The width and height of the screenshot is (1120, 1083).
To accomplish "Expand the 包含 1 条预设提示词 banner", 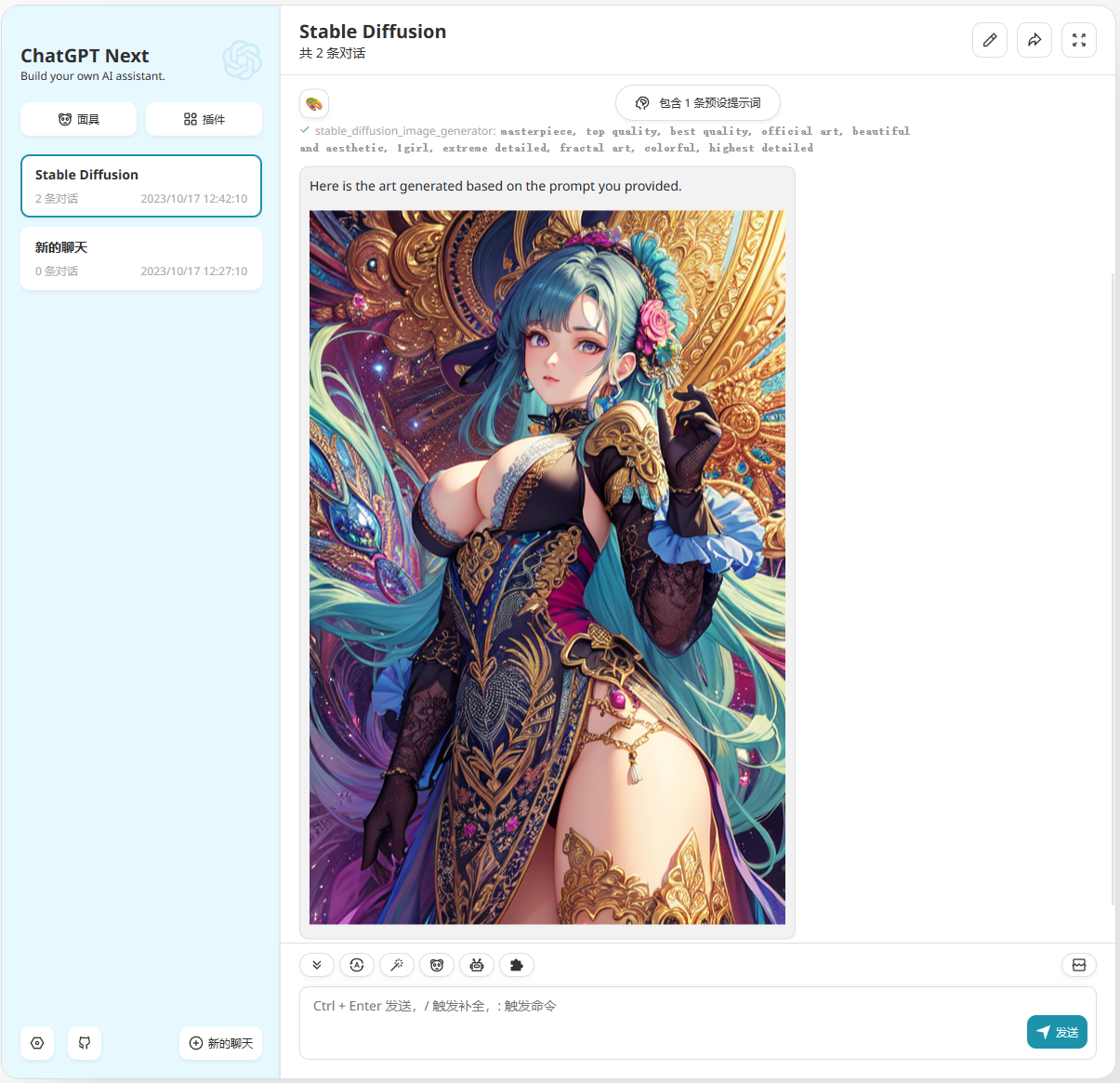I will [x=697, y=102].
